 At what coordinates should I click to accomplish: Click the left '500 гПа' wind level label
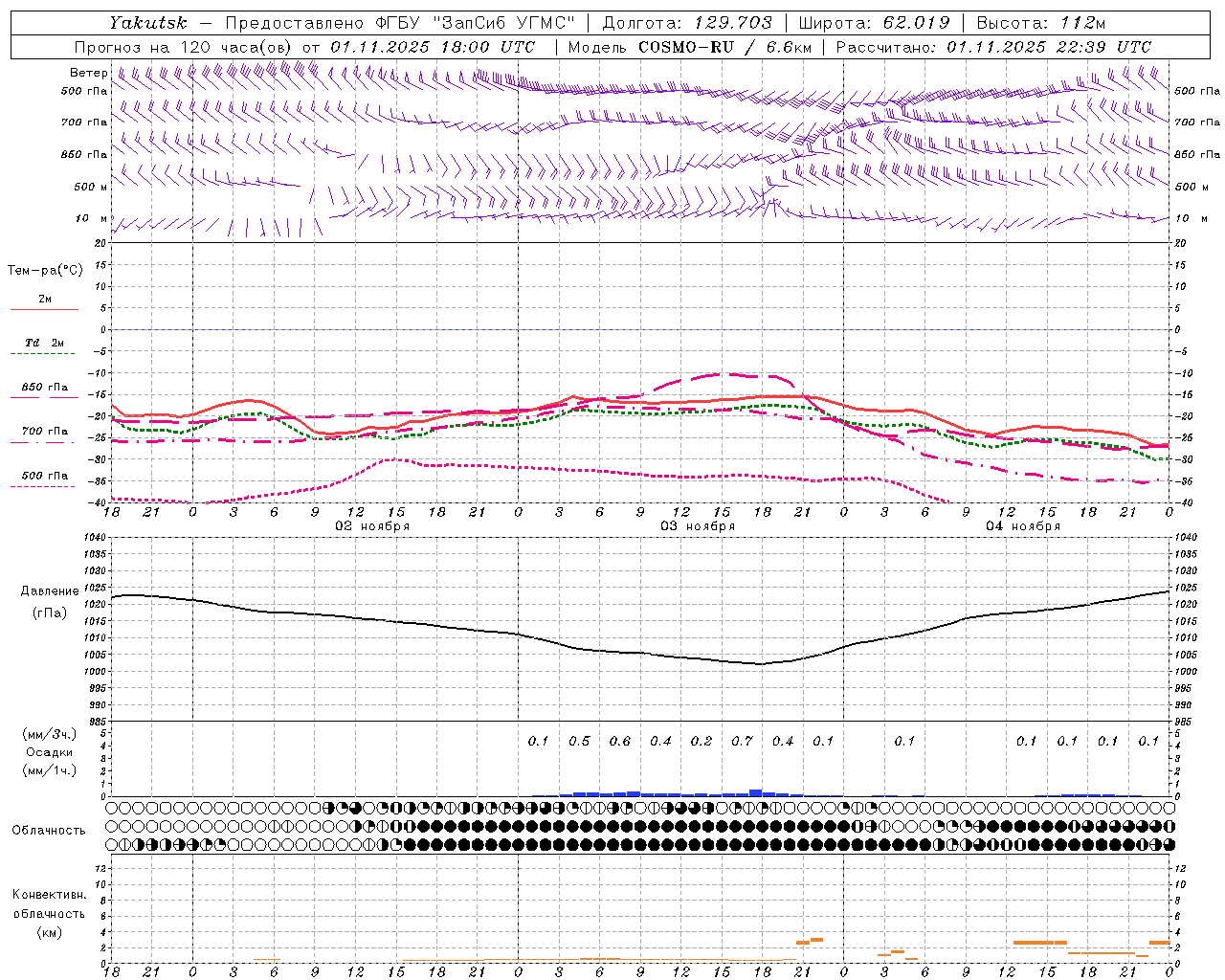click(x=84, y=91)
